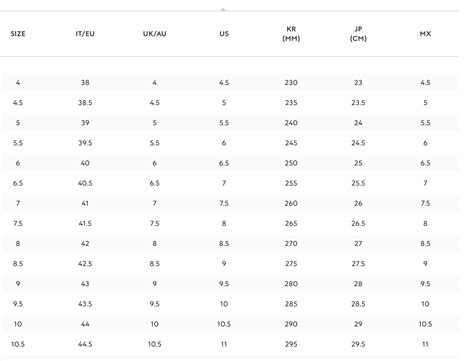Select the JP (CM) column header
Screen dimensions: 474x361
(x=358, y=34)
